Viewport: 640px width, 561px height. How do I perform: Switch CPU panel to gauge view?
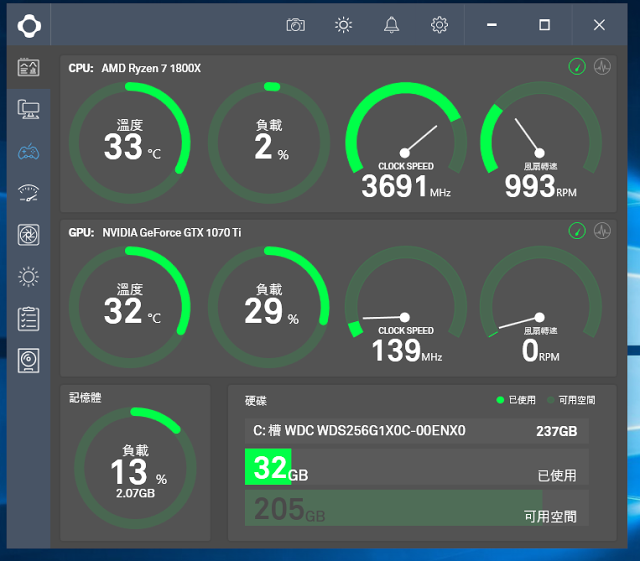577,67
